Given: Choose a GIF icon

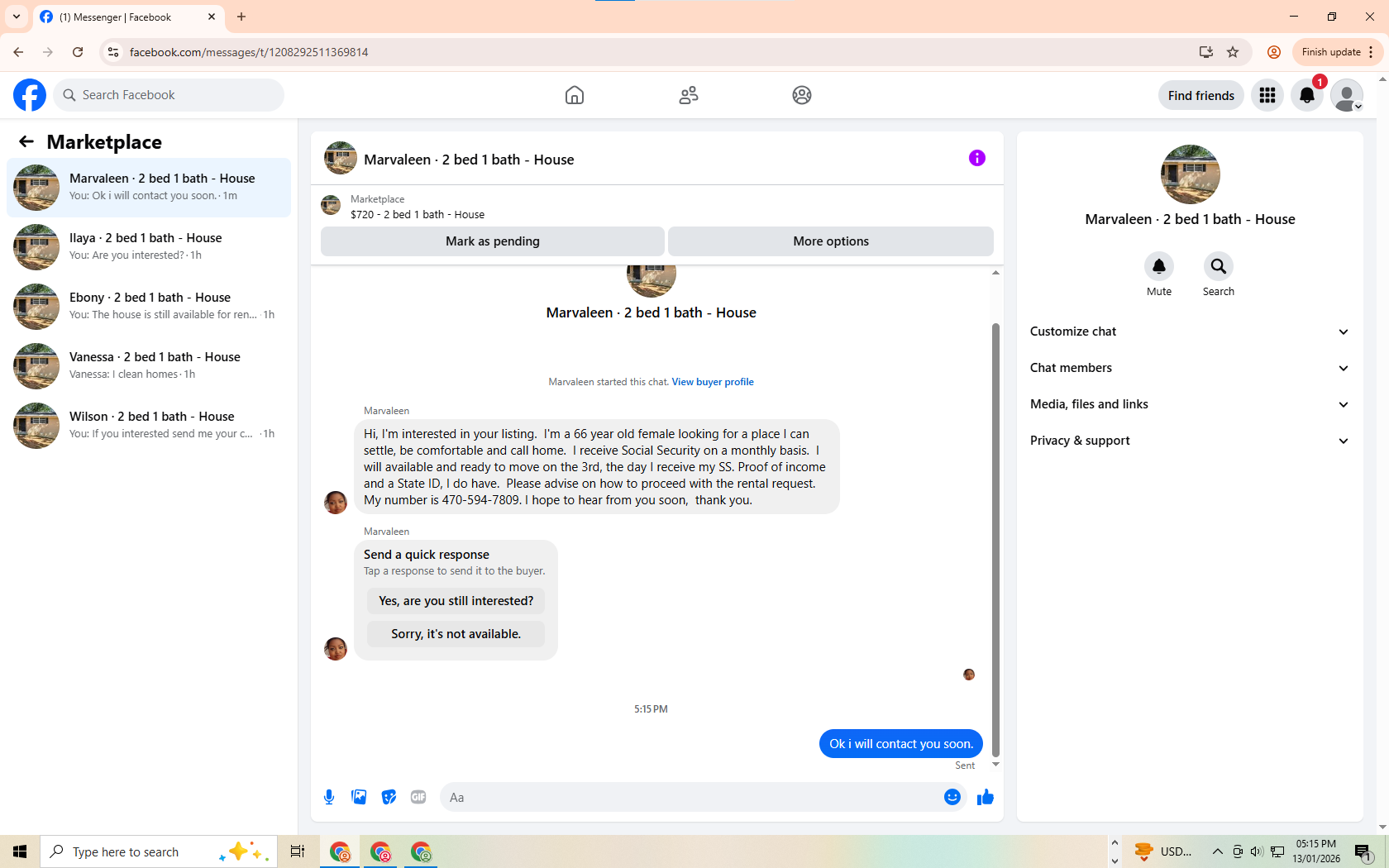Looking at the screenshot, I should pos(418,797).
